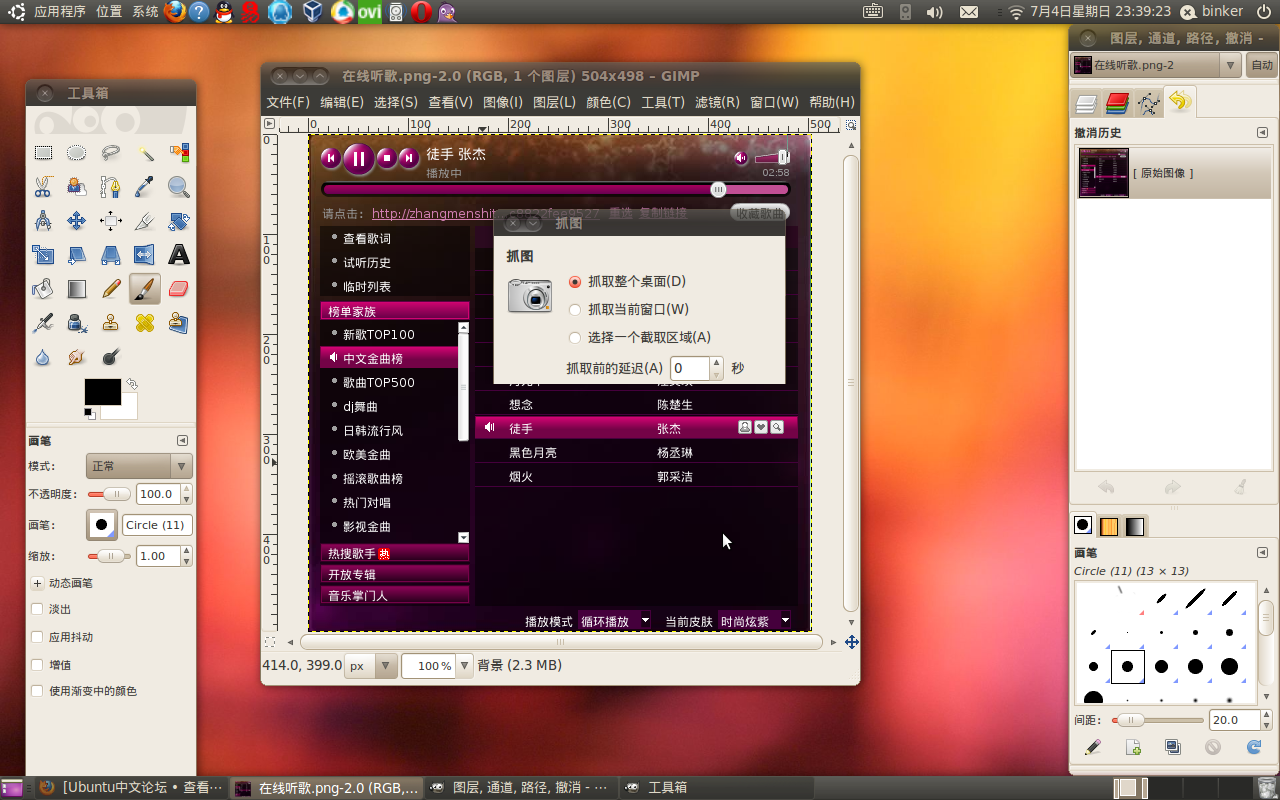1280x800 pixels.
Task: Select the Scissors Select tool
Action: (x=43, y=187)
